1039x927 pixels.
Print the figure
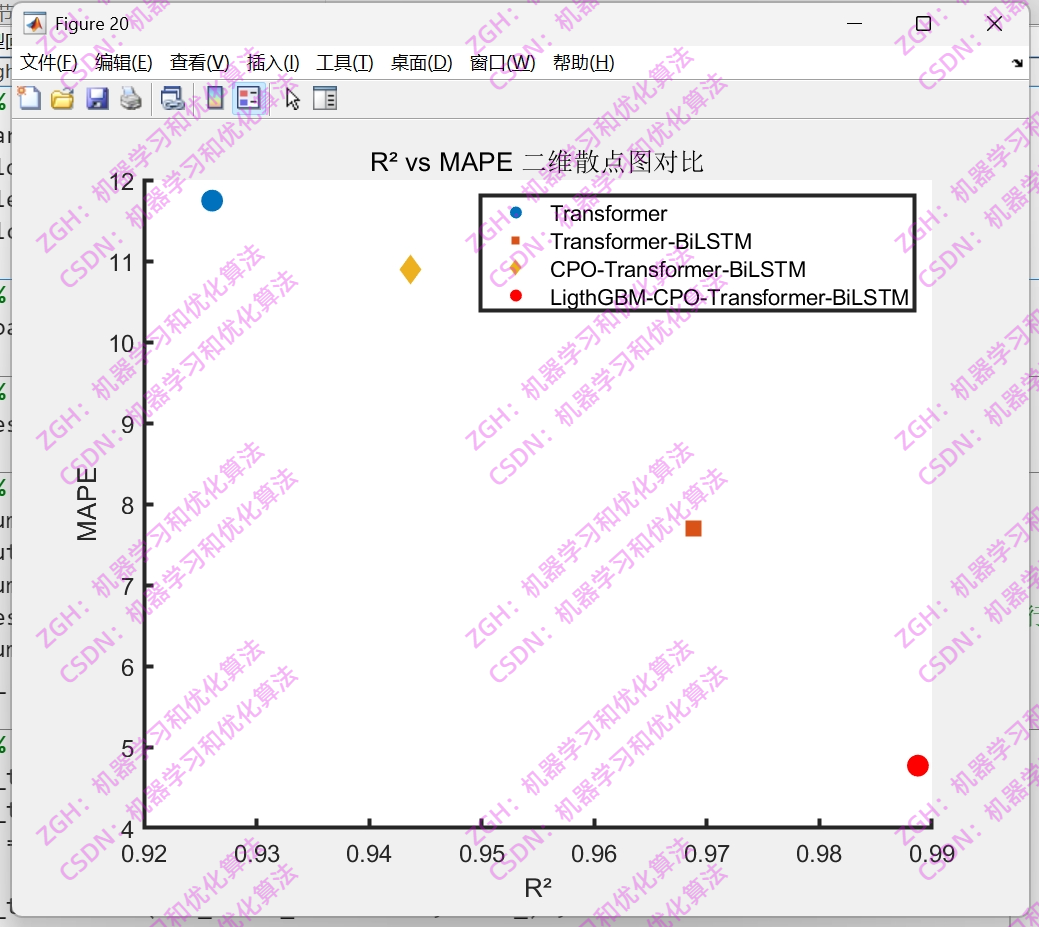130,98
